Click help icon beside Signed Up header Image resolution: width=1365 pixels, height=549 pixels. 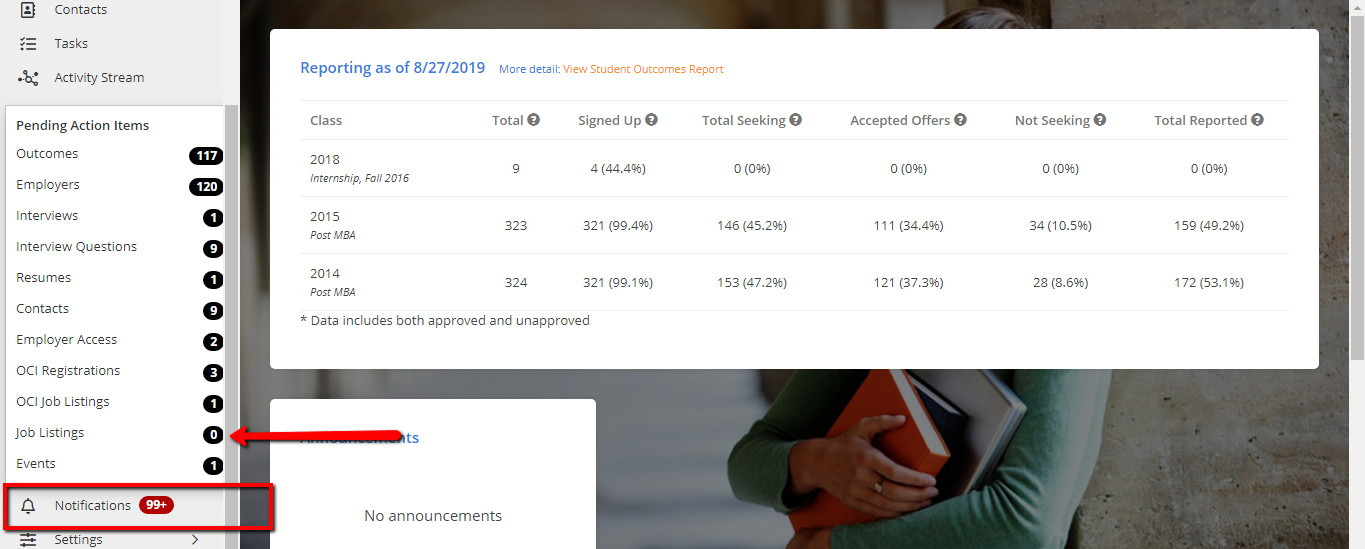point(651,120)
